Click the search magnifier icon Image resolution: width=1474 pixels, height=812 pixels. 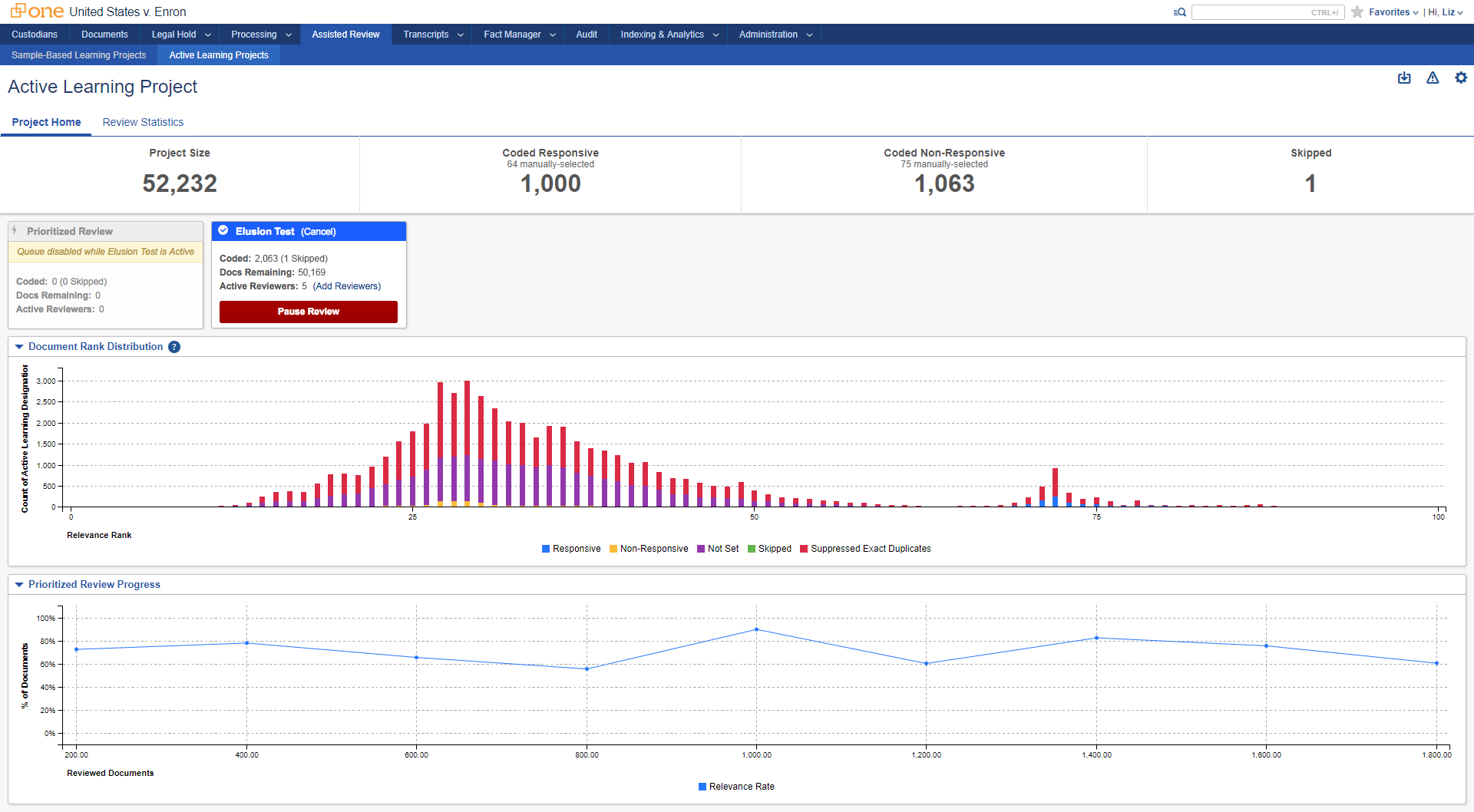(x=1180, y=12)
